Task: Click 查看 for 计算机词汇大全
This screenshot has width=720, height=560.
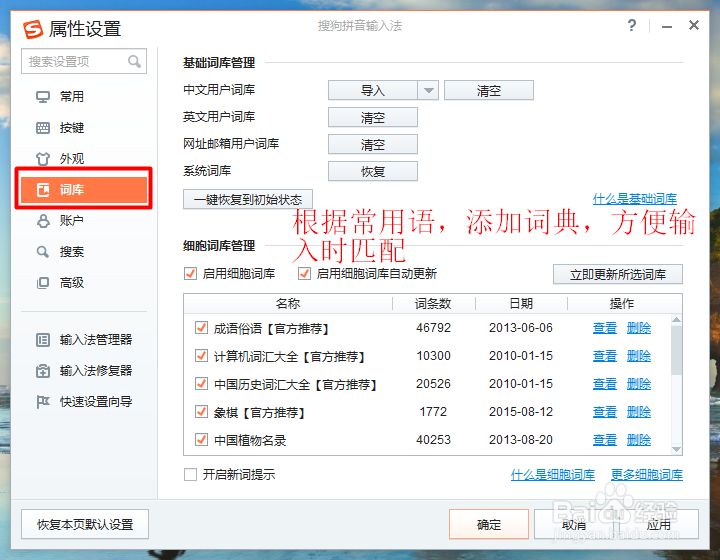Action: 605,356
